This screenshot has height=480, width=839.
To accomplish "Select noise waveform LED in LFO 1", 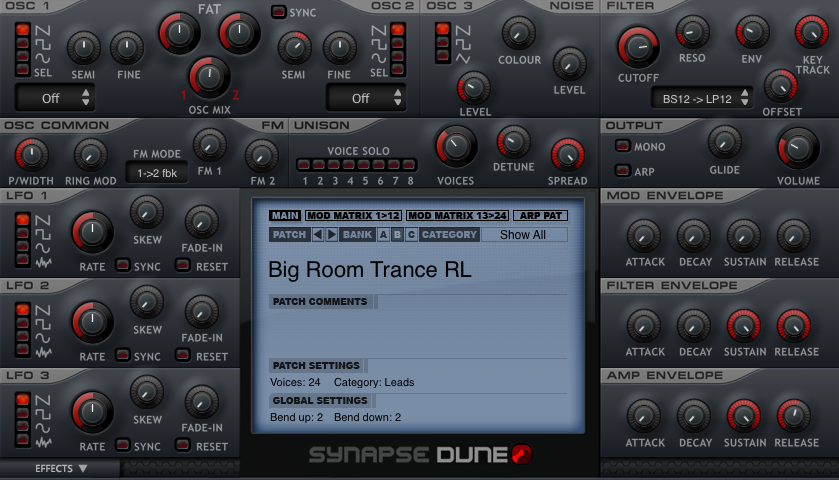I will point(22,260).
